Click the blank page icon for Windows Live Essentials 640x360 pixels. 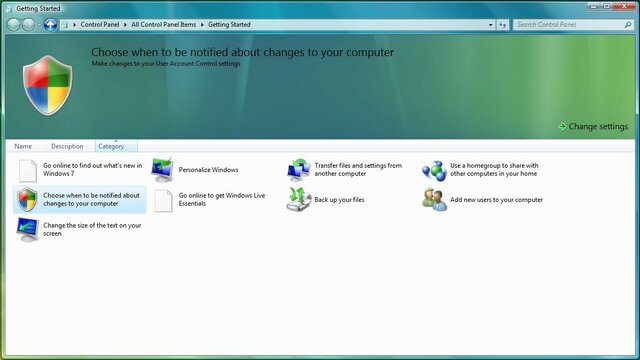(x=163, y=200)
